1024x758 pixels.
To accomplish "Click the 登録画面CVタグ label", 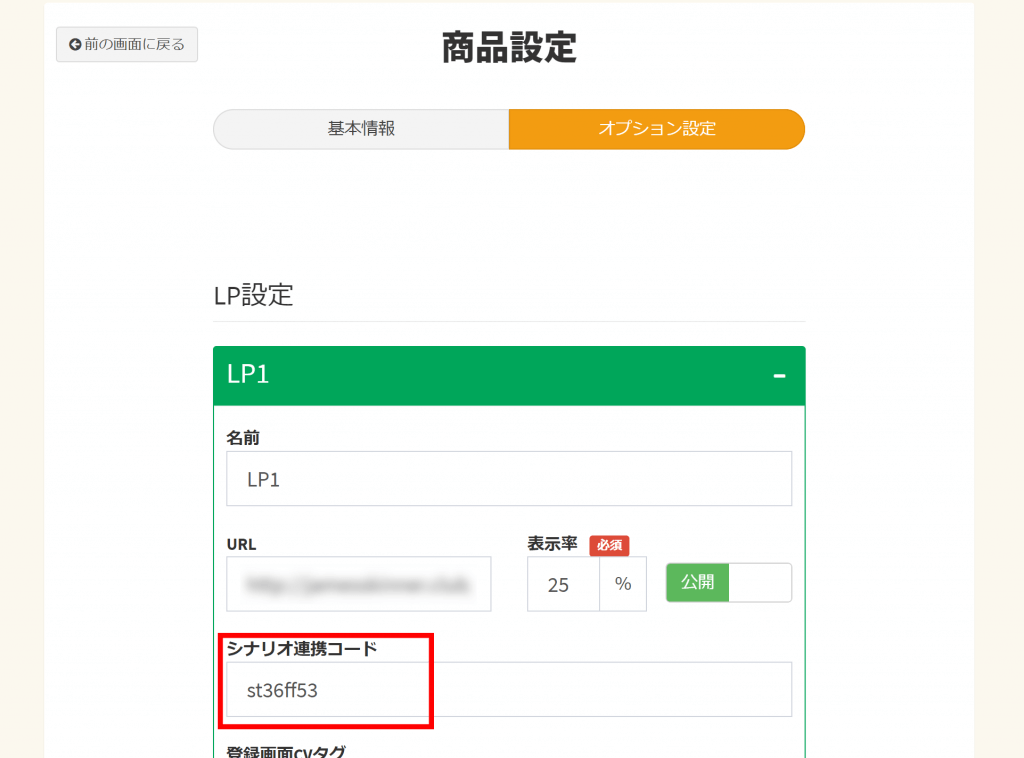I will click(286, 752).
